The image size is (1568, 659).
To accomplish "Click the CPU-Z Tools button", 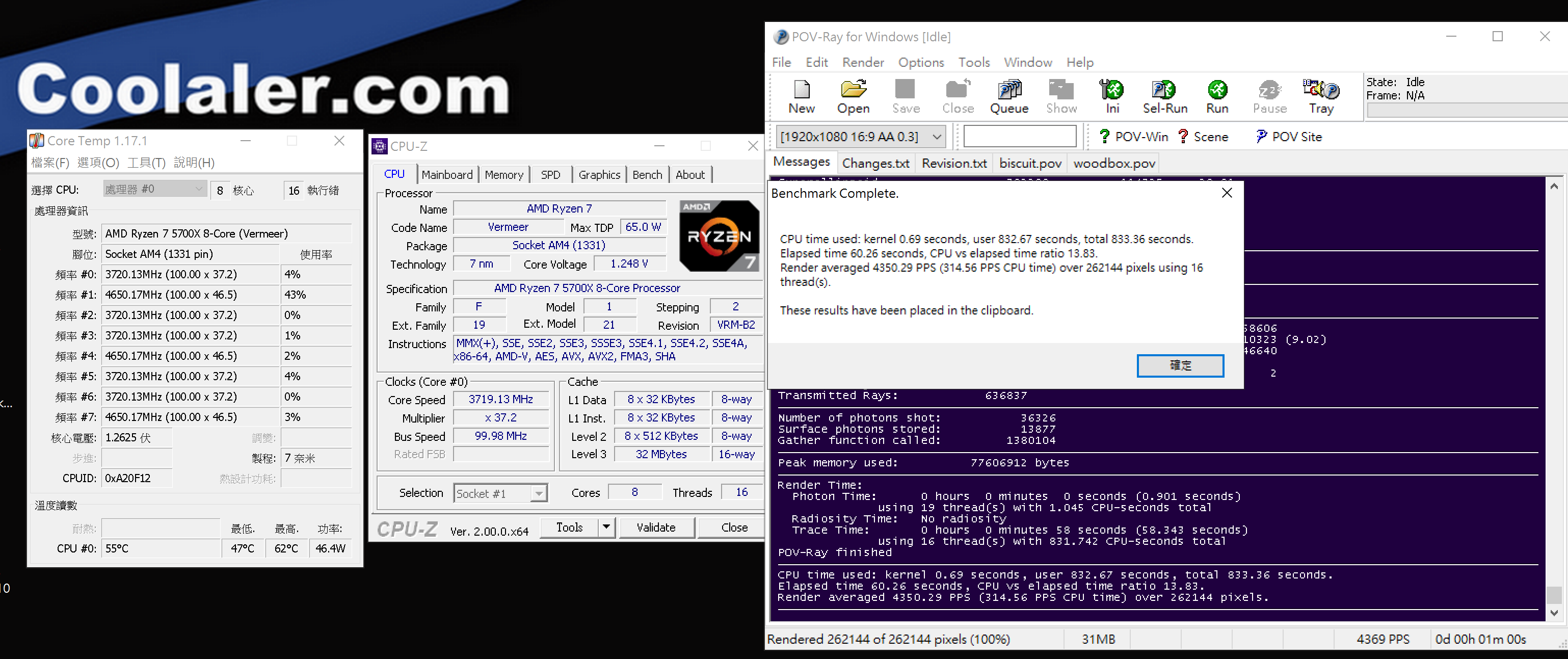I will [569, 528].
